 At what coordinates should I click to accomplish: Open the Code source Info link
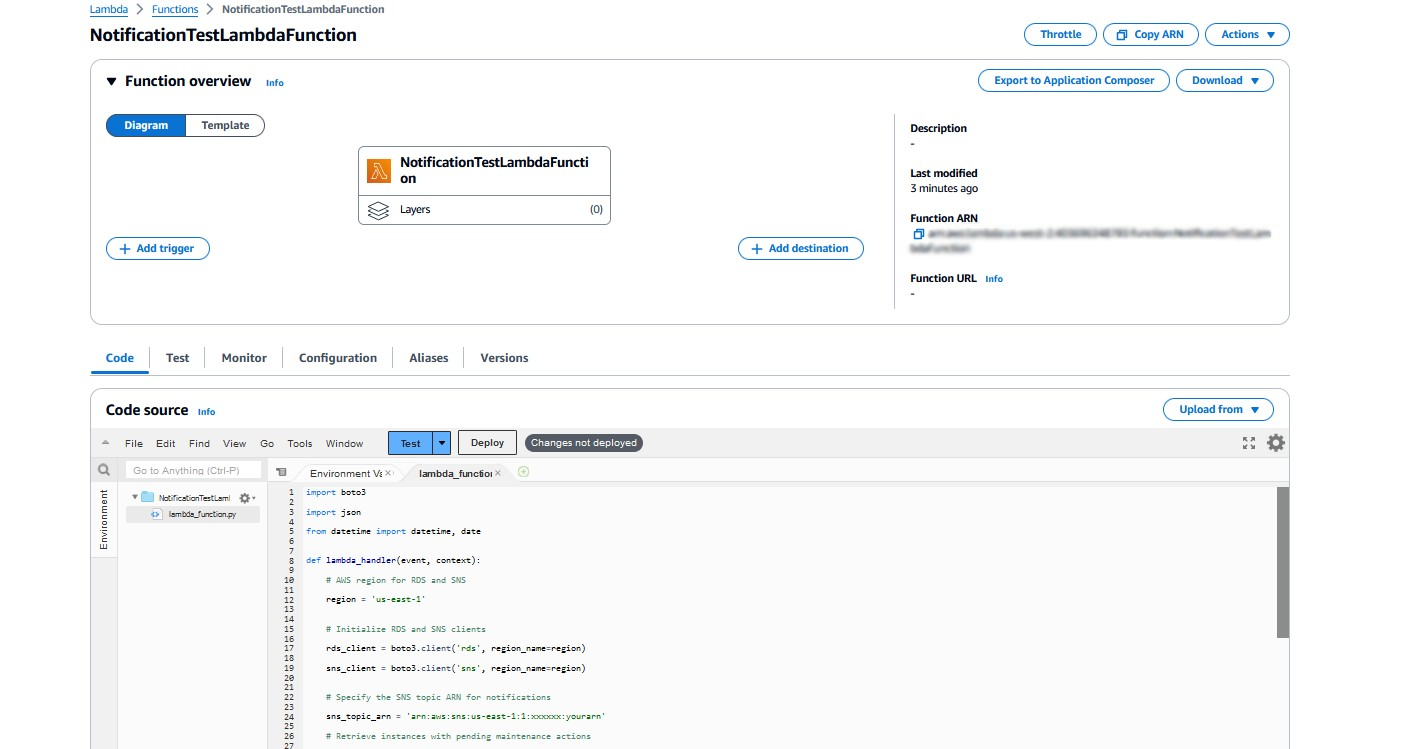click(206, 412)
